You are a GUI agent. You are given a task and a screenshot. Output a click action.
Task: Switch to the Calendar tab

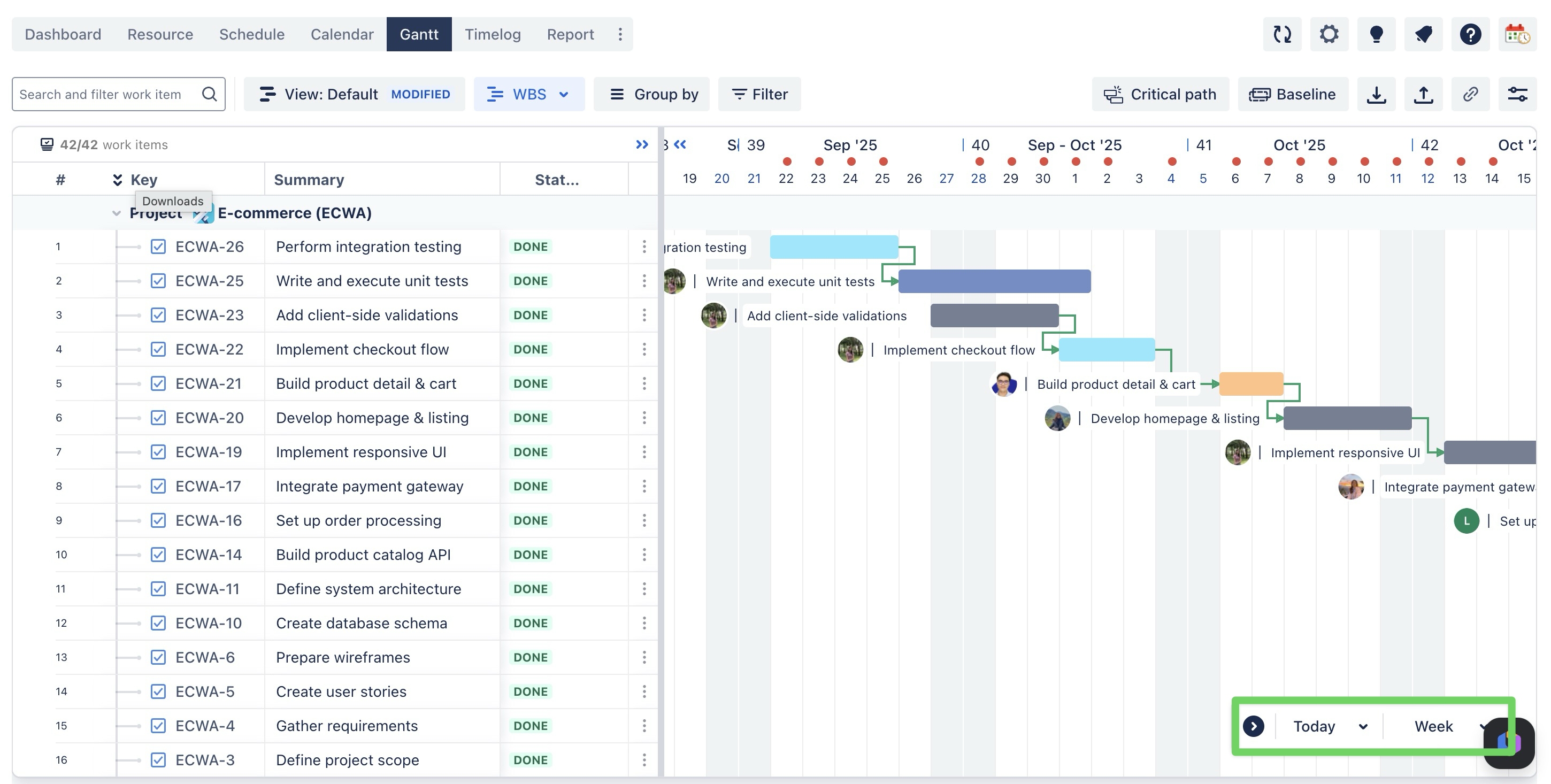(342, 34)
